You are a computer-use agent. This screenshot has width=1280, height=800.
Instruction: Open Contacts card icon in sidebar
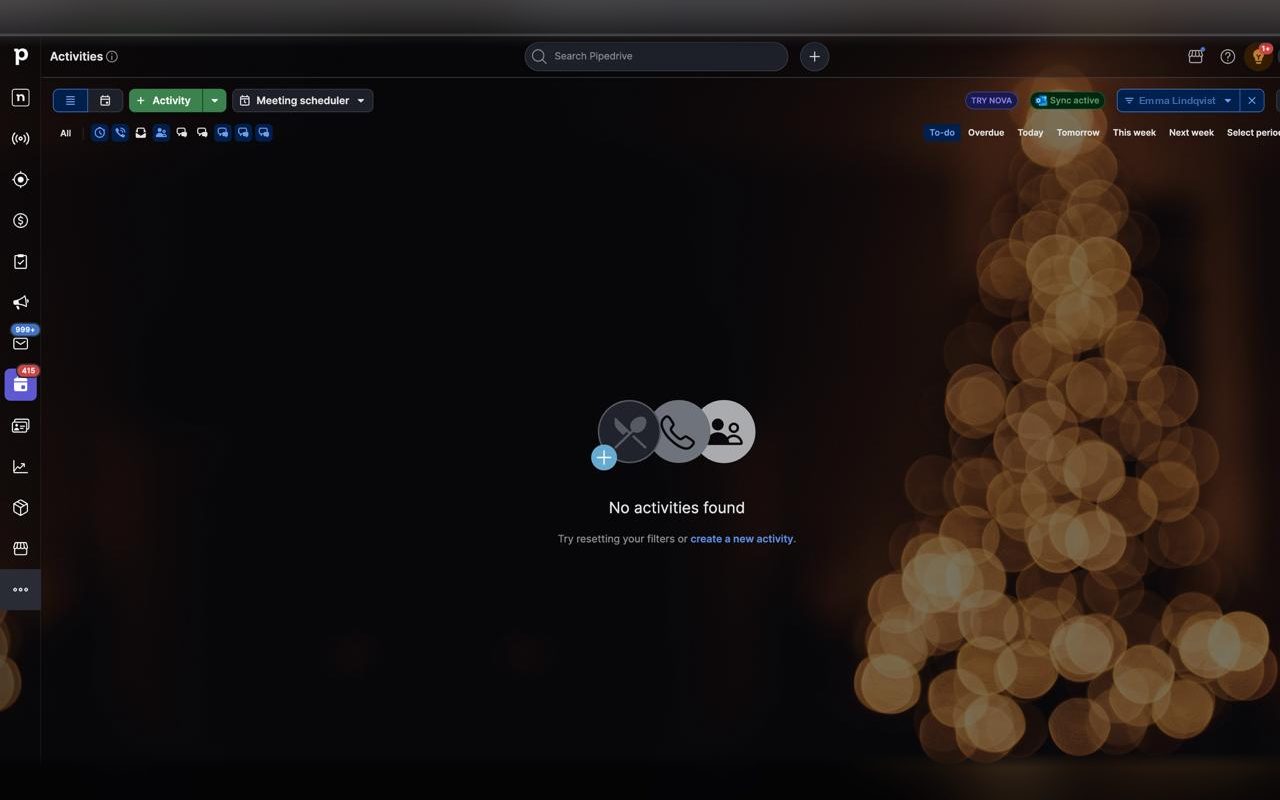click(20, 426)
